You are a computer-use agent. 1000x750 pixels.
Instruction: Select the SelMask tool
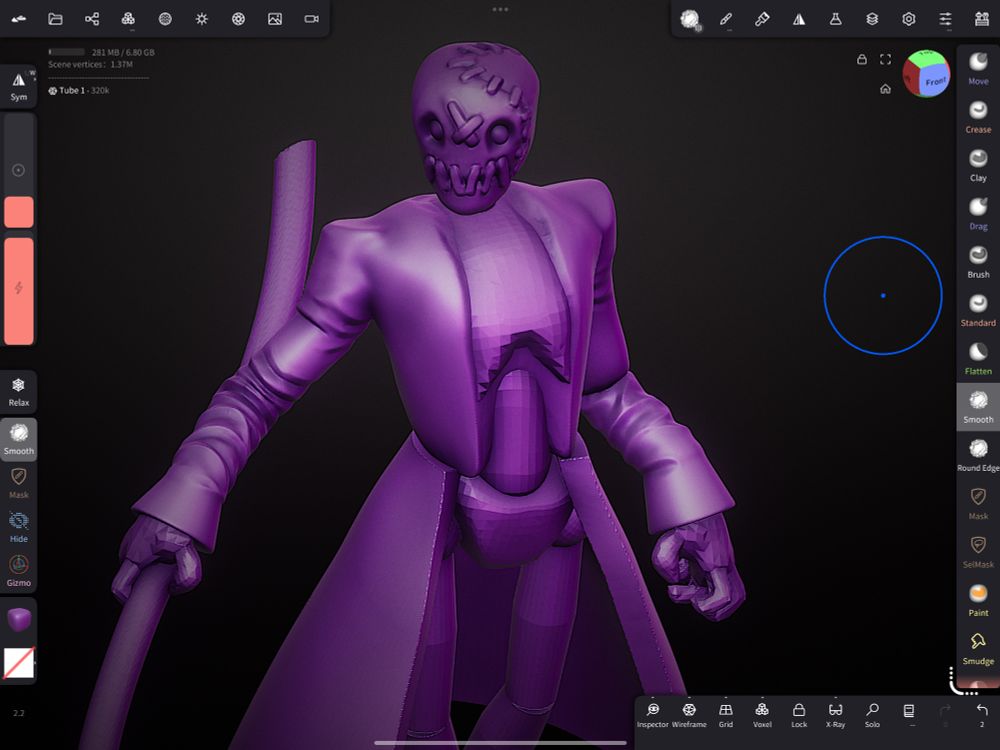pyautogui.click(x=978, y=552)
